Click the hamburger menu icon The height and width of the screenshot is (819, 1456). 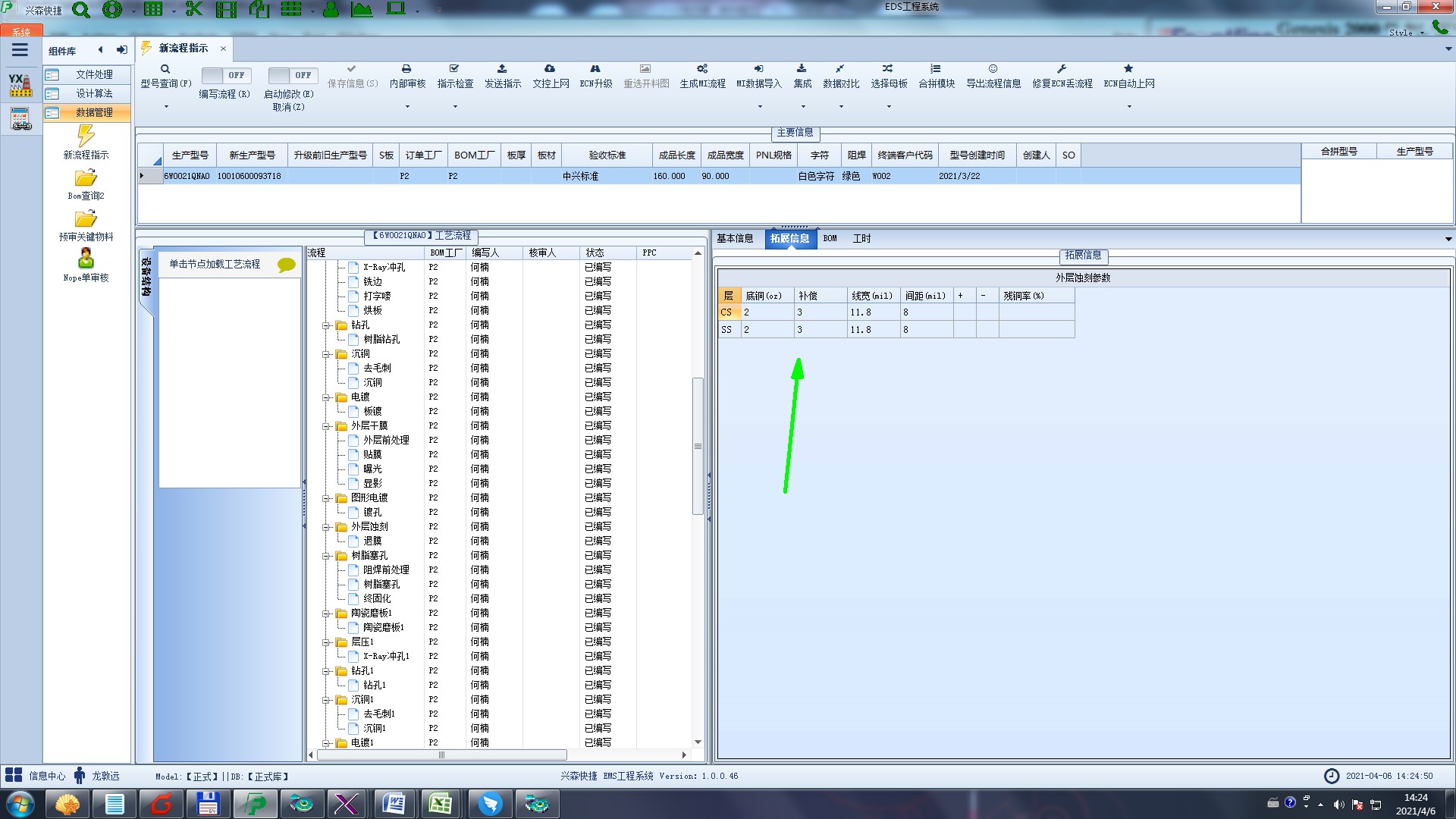[x=20, y=50]
